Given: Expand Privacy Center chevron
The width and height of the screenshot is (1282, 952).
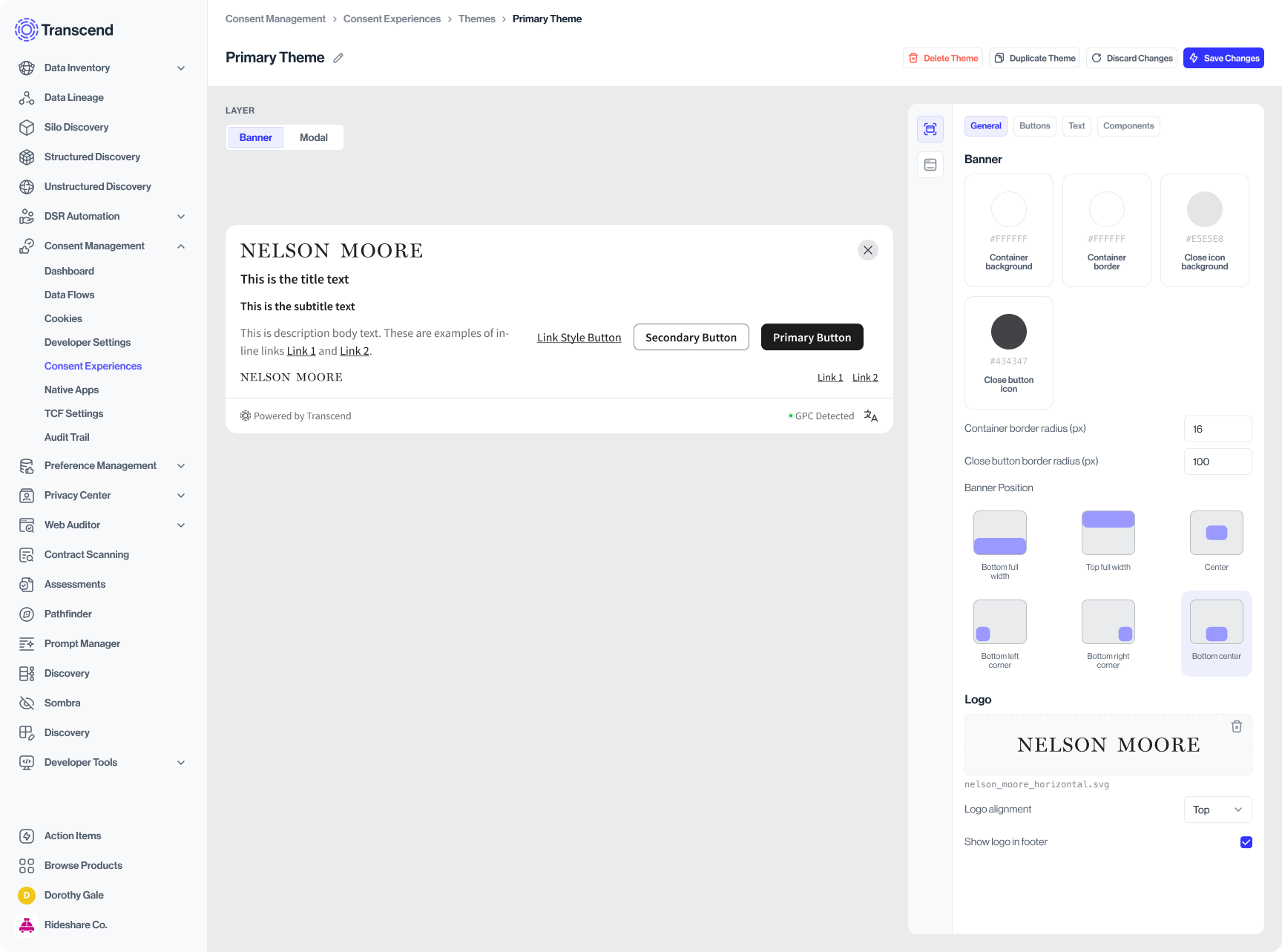Looking at the screenshot, I should [x=181, y=496].
